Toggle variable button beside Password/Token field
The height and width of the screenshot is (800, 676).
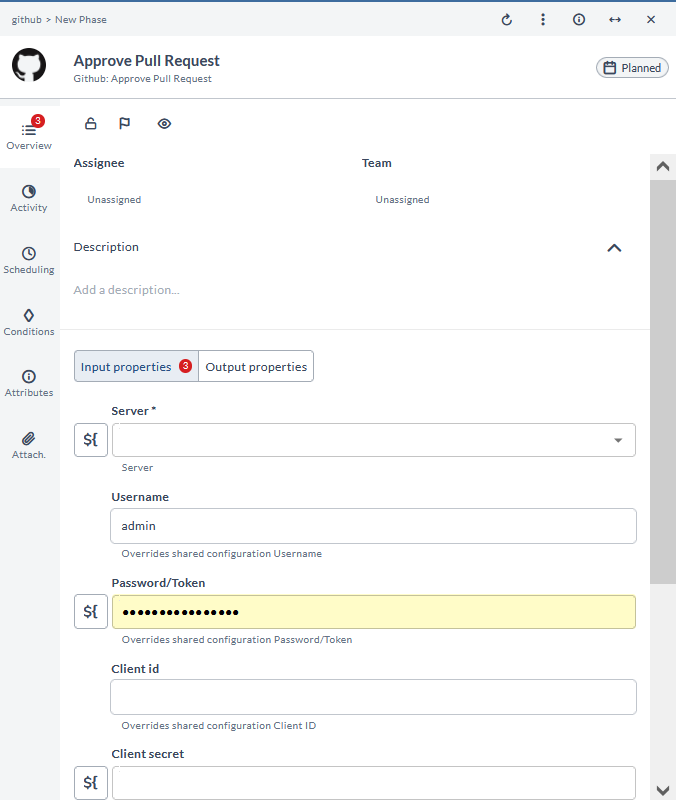point(91,611)
